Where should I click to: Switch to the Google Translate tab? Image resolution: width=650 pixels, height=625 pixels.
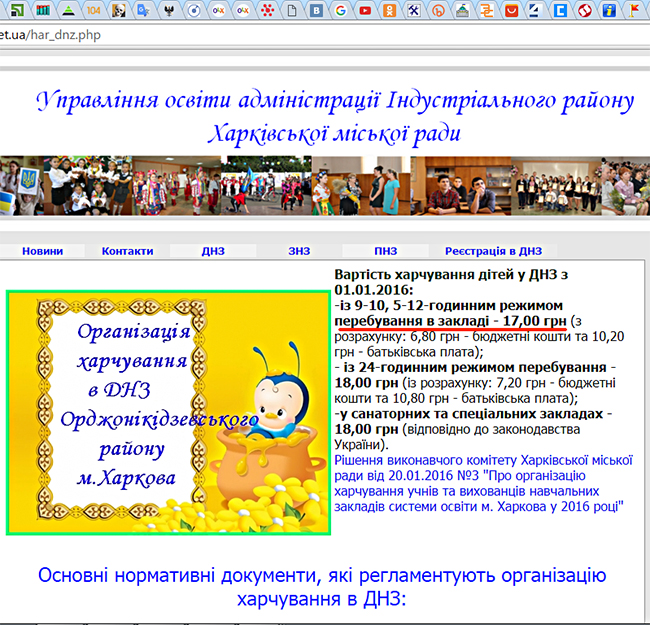tap(143, 10)
